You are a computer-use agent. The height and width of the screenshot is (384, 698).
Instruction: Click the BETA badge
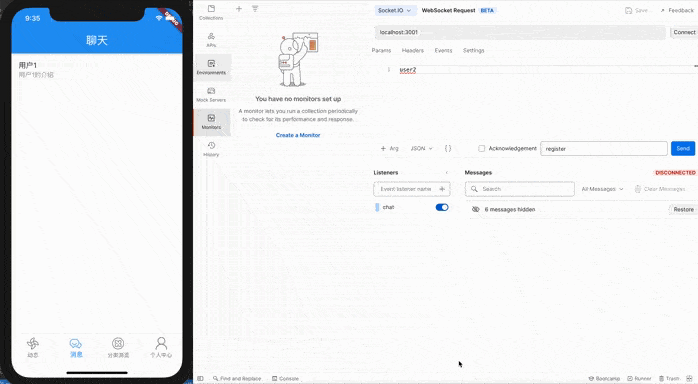[x=487, y=10]
